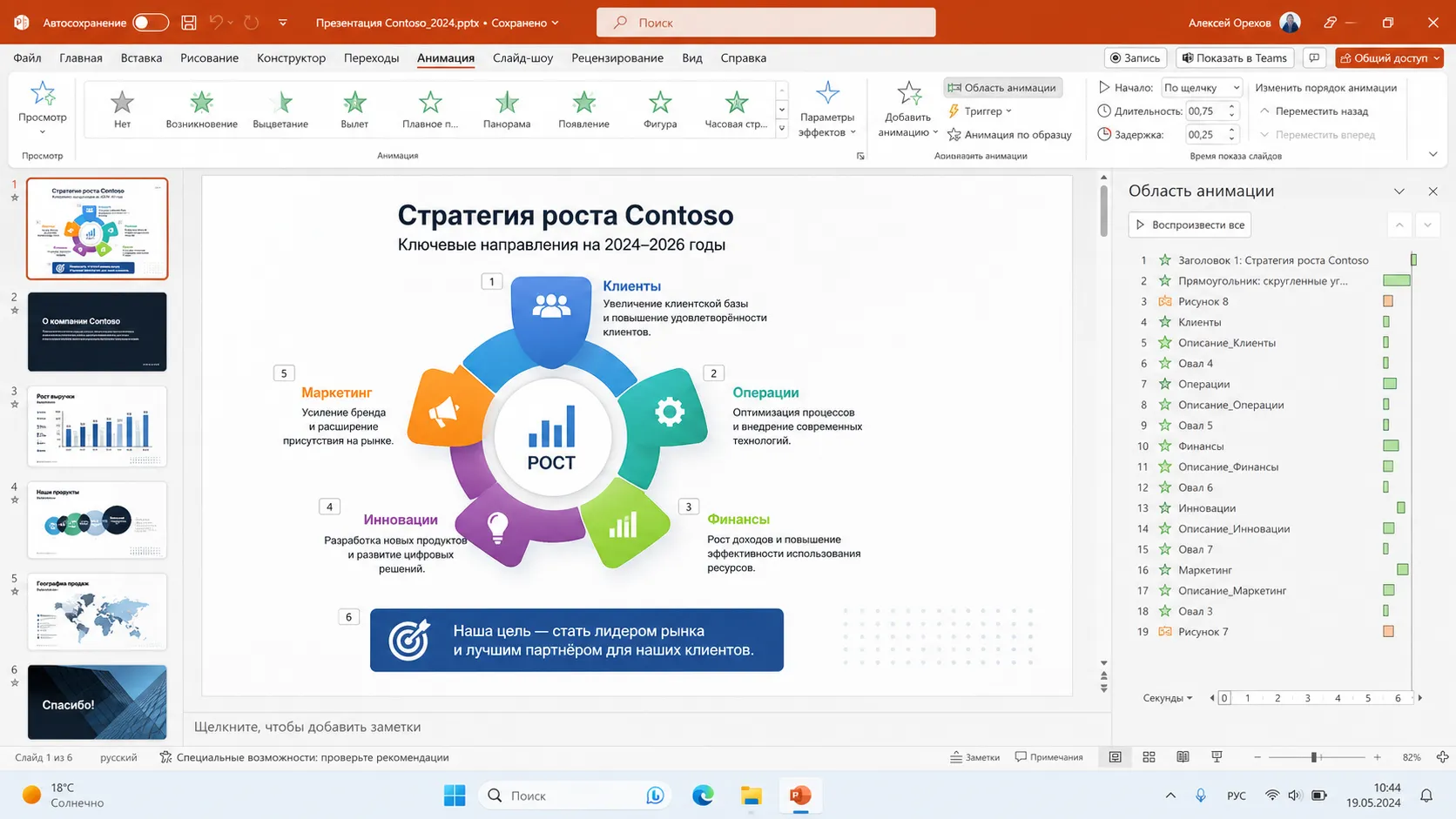Click the Примечания status bar button
Viewport: 1456px width, 819px height.
(1048, 757)
